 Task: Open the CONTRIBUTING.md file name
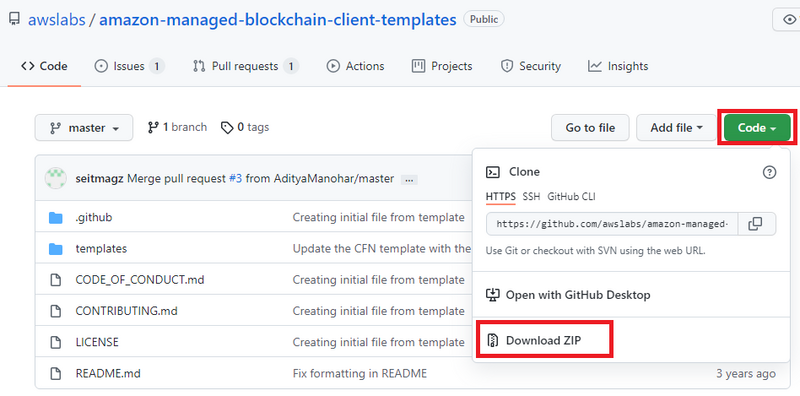coord(127,311)
